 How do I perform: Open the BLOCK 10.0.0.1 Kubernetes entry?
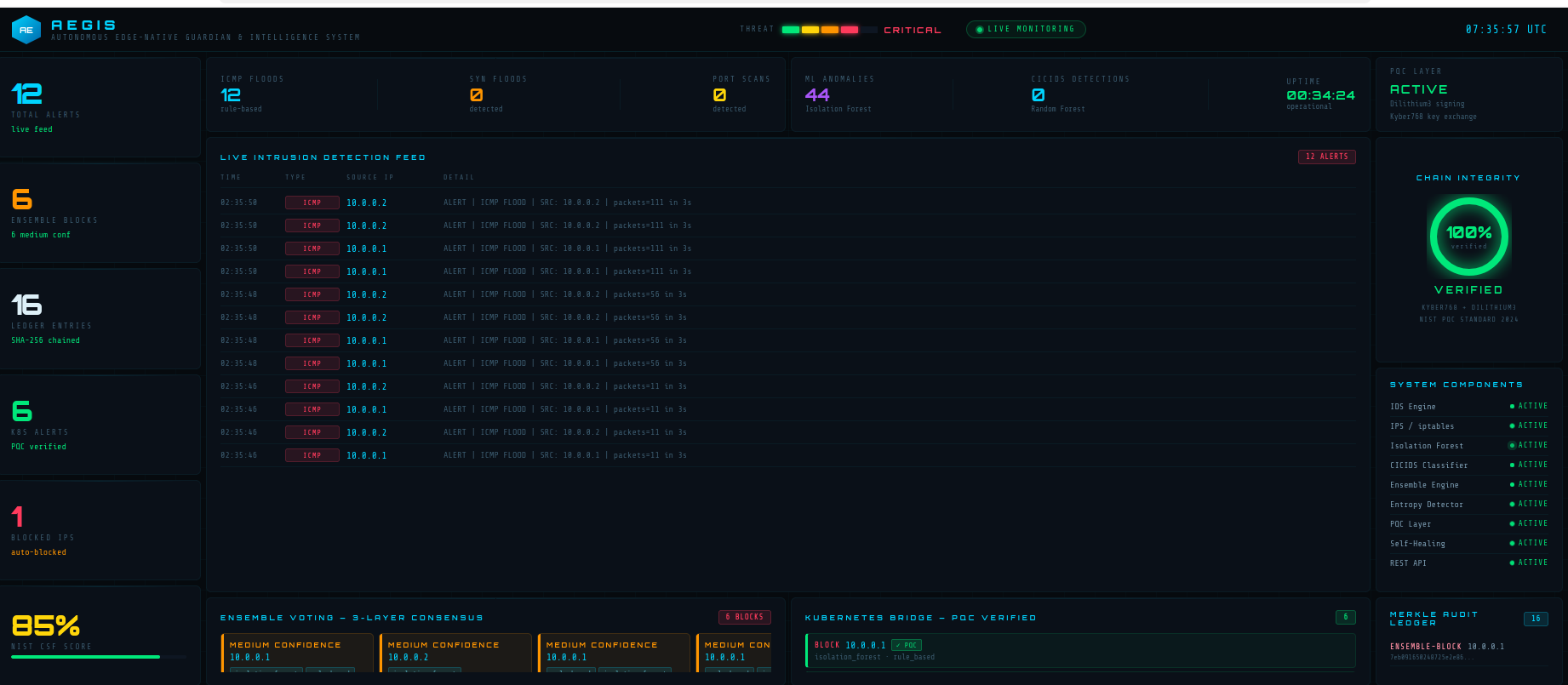1080,651
